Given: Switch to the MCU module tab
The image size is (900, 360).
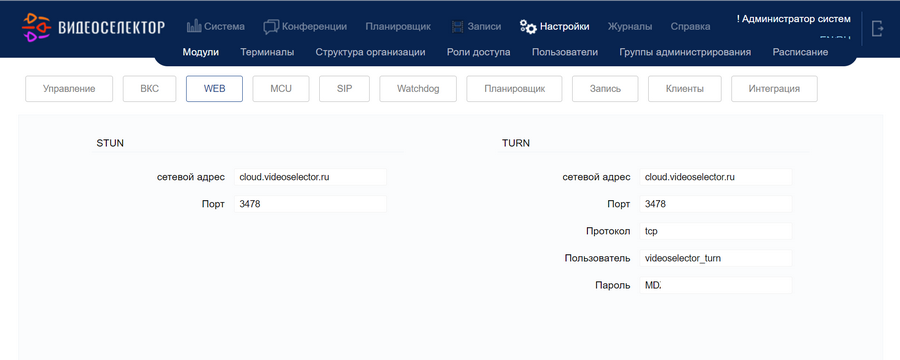Looking at the screenshot, I should (281, 89).
